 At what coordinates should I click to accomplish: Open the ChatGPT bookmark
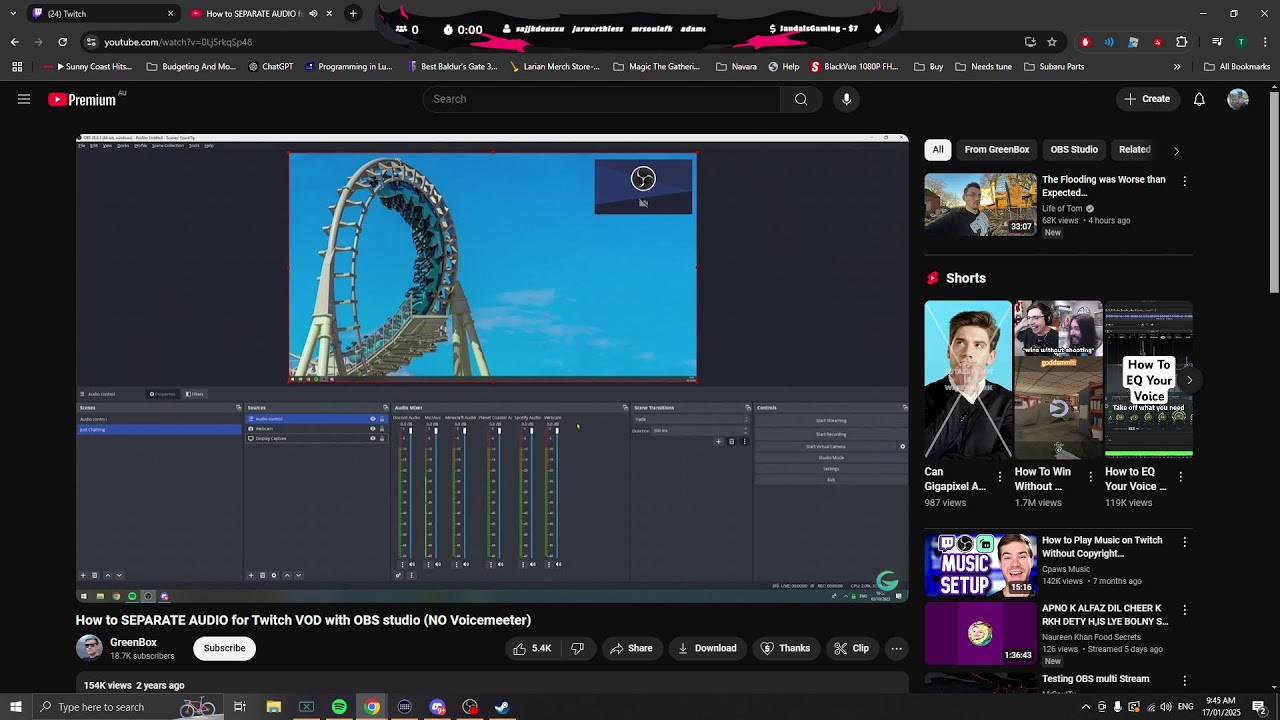pos(270,67)
